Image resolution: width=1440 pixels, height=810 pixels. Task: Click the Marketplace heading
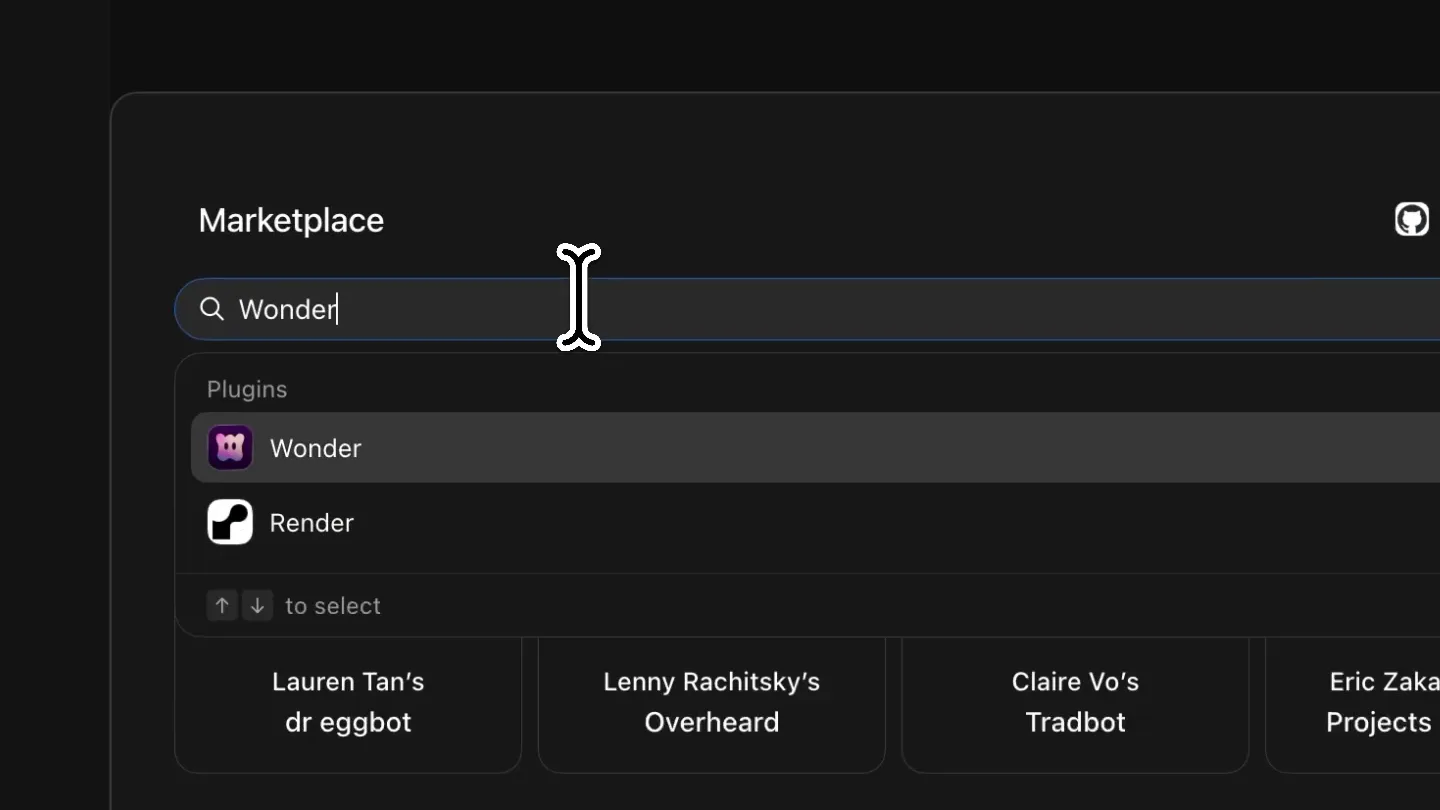click(x=291, y=220)
